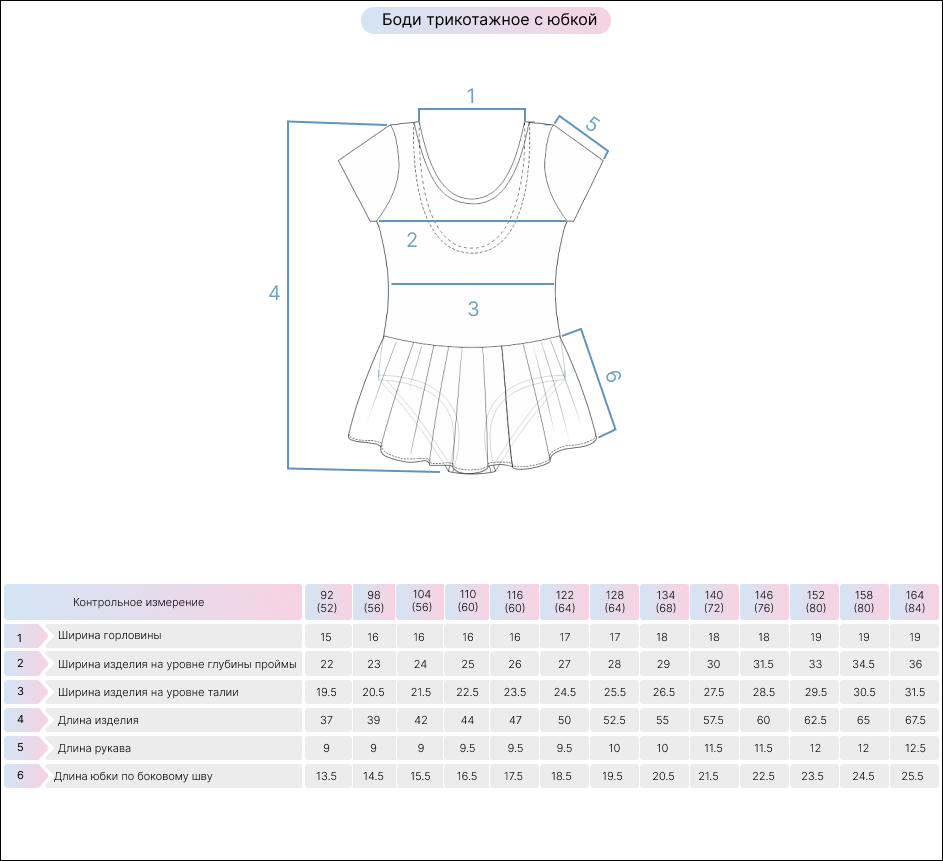Select the 128 (64) size column header

pos(614,602)
